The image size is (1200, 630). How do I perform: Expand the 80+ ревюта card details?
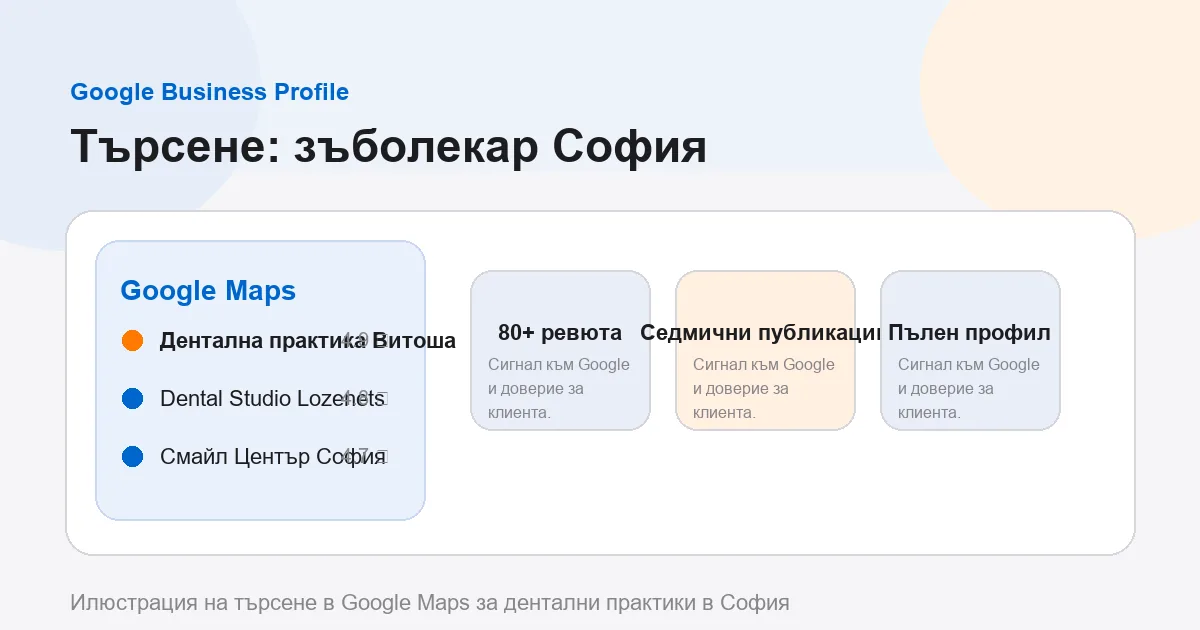(x=560, y=350)
